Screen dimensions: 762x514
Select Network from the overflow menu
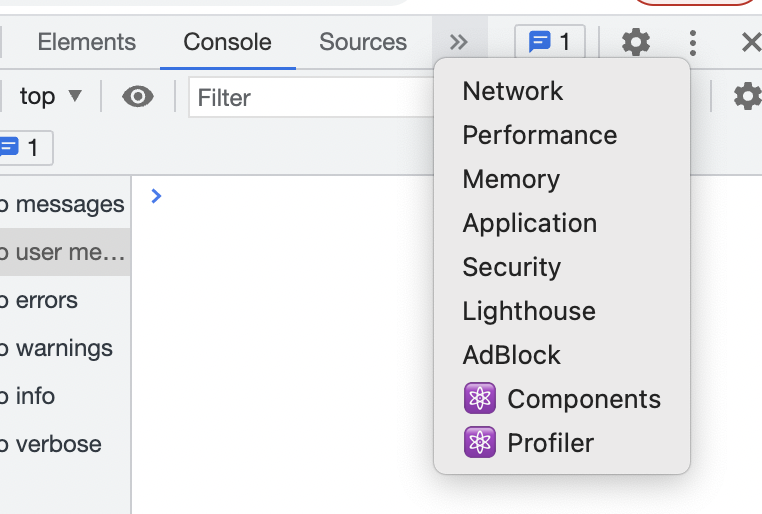point(513,91)
